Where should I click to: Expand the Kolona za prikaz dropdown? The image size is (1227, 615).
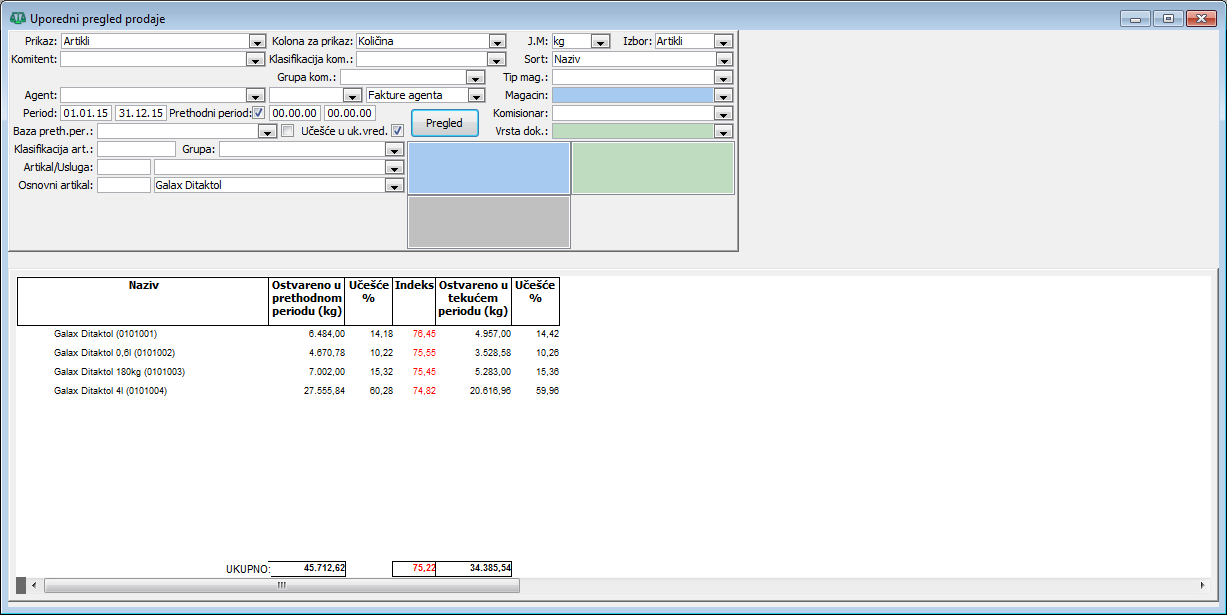click(x=497, y=42)
